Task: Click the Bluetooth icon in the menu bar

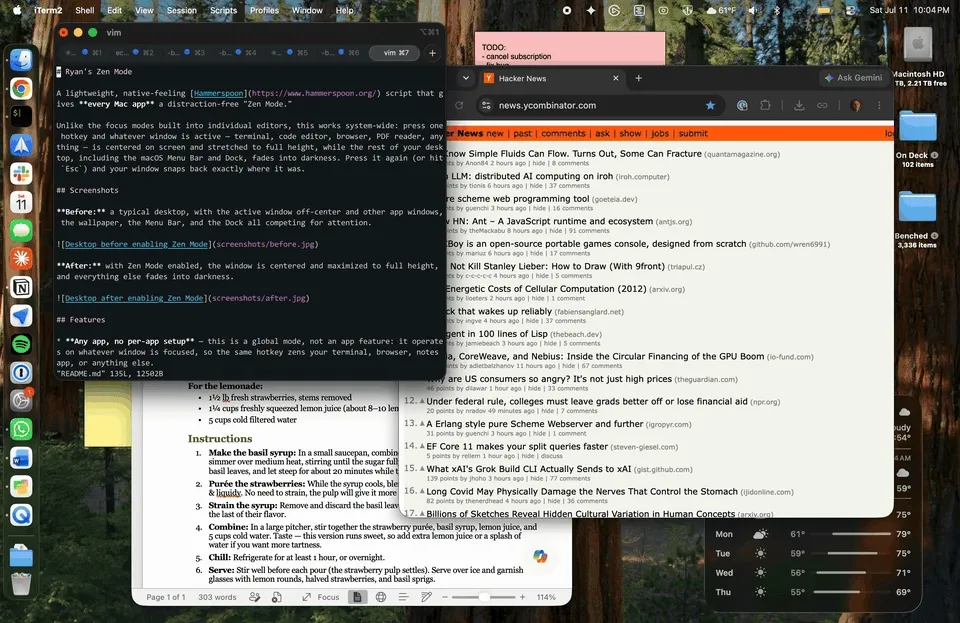Action: point(777,10)
